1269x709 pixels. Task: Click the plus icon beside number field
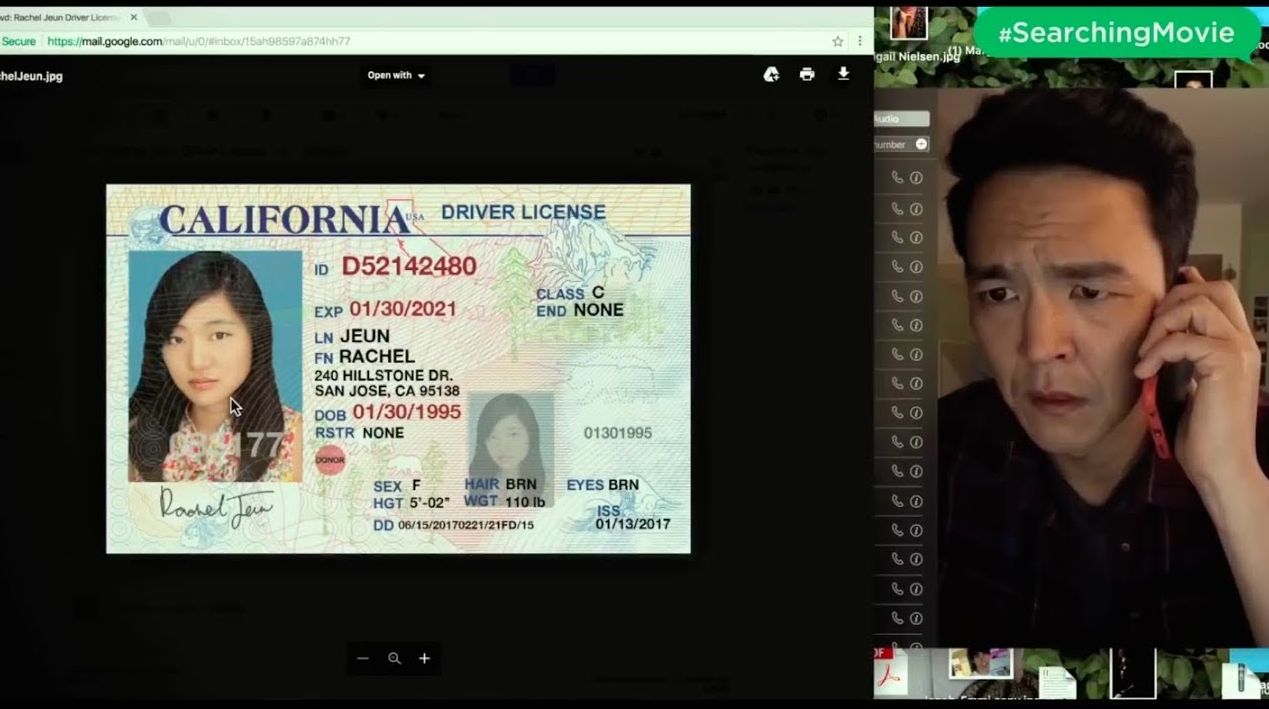click(921, 144)
